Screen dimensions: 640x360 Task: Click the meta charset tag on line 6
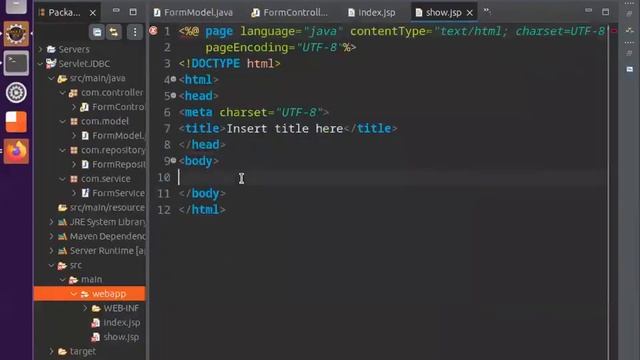click(253, 112)
